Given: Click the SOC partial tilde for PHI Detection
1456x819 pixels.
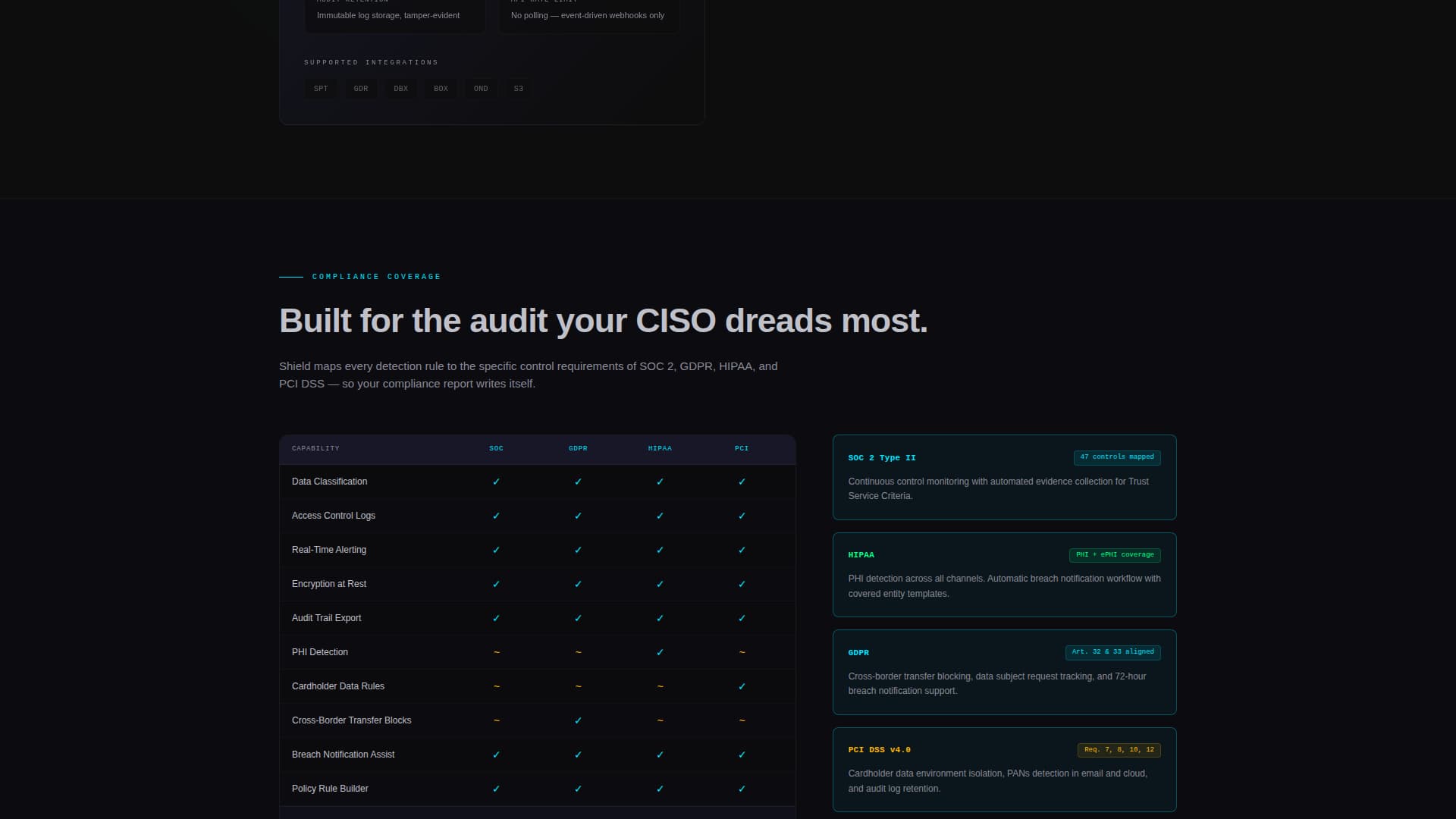Looking at the screenshot, I should [496, 652].
